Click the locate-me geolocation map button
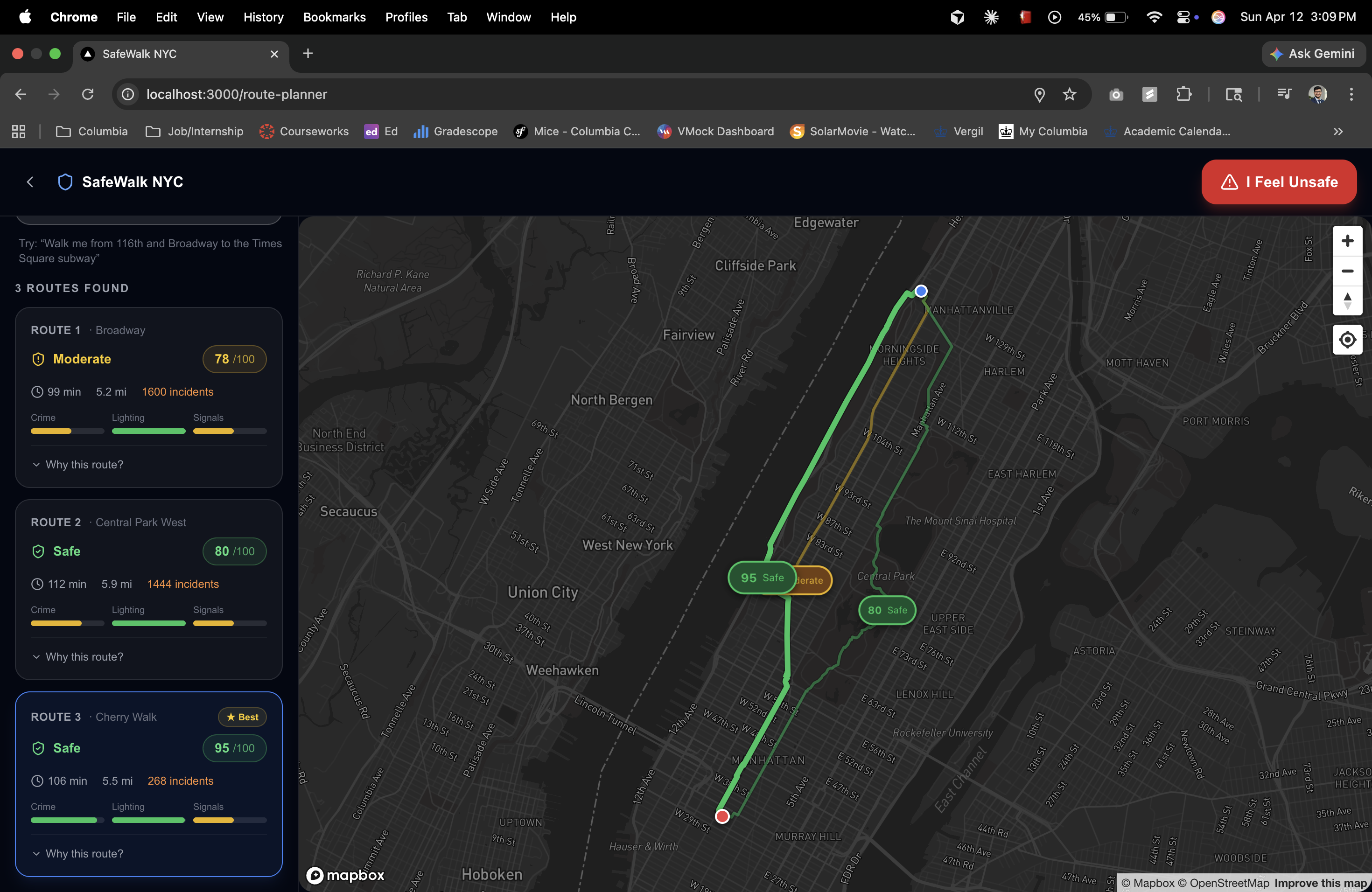Viewport: 1372px width, 892px height. coord(1347,340)
